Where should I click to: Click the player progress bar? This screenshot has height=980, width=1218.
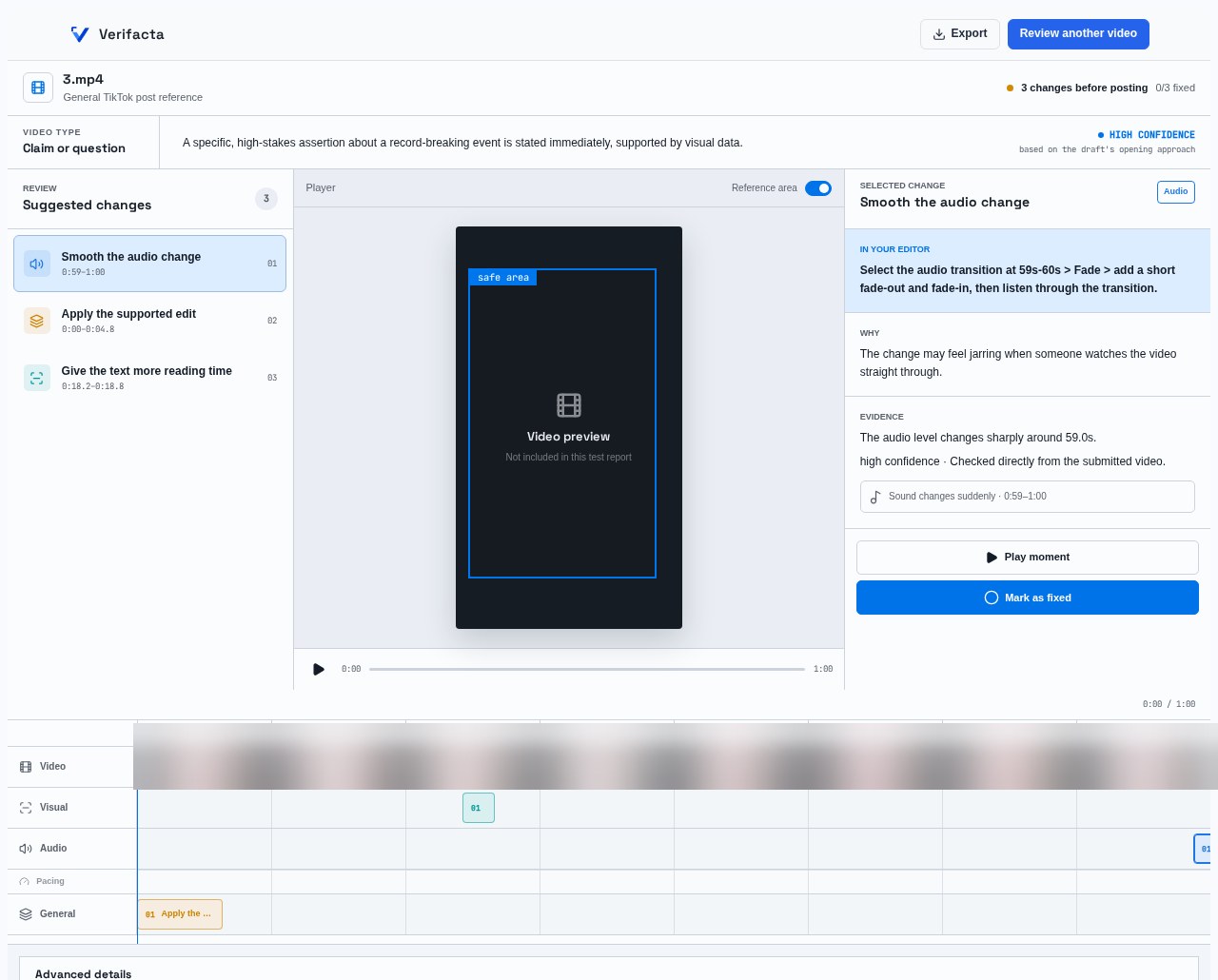click(x=587, y=669)
